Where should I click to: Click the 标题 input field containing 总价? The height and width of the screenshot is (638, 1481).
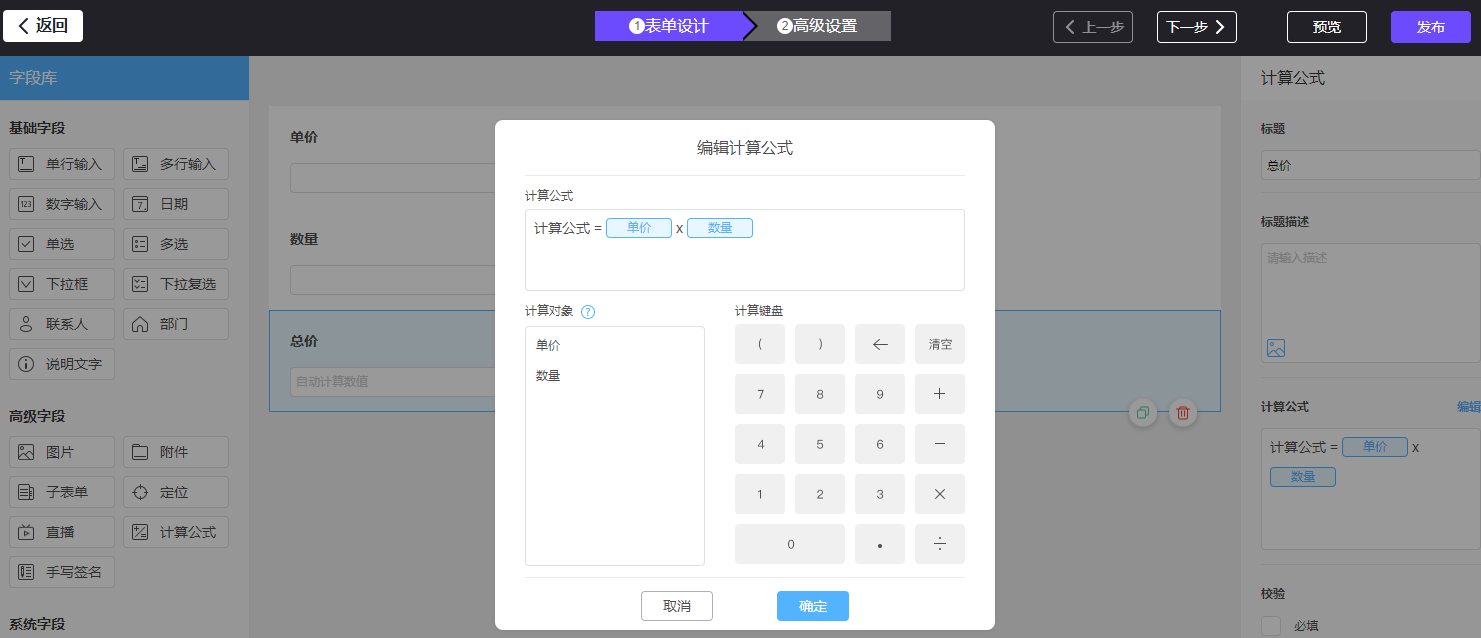click(x=1368, y=166)
